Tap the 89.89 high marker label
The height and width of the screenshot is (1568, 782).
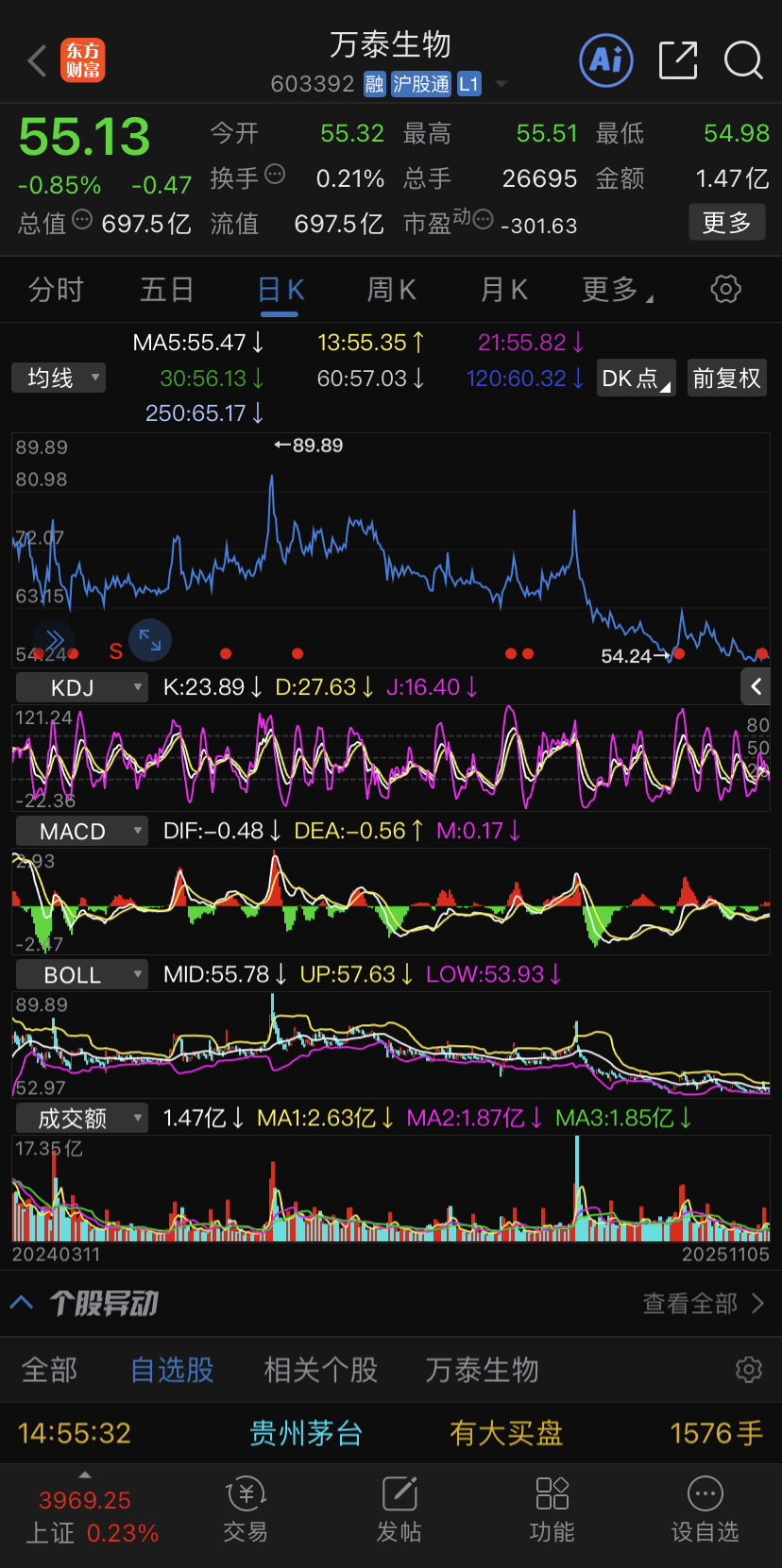coord(309,446)
